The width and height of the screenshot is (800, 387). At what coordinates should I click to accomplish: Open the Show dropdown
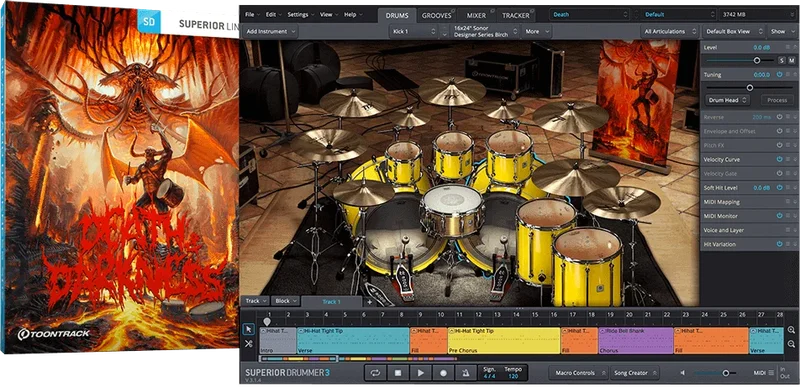tap(783, 32)
